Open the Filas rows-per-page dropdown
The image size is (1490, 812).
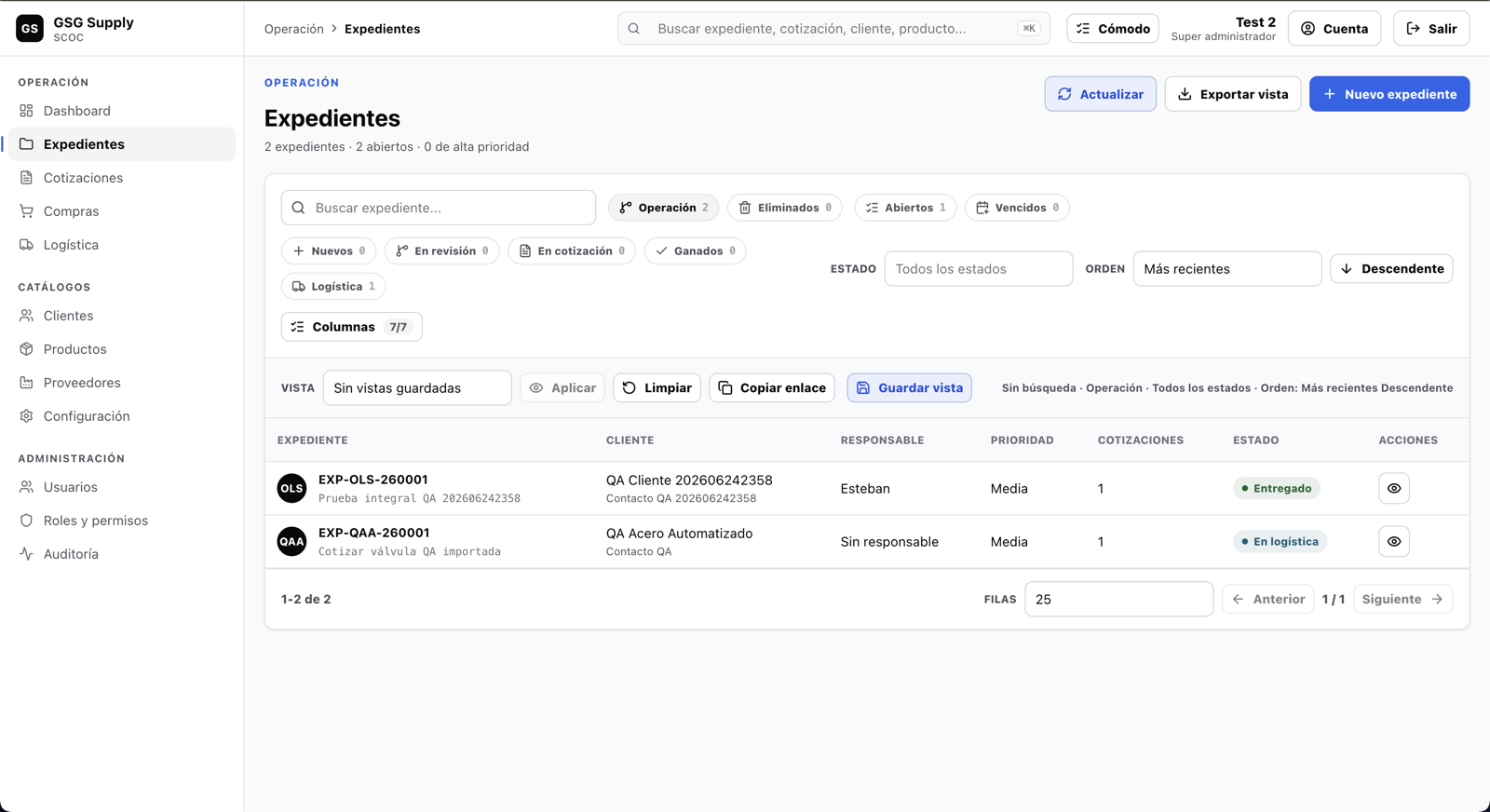(x=1119, y=600)
